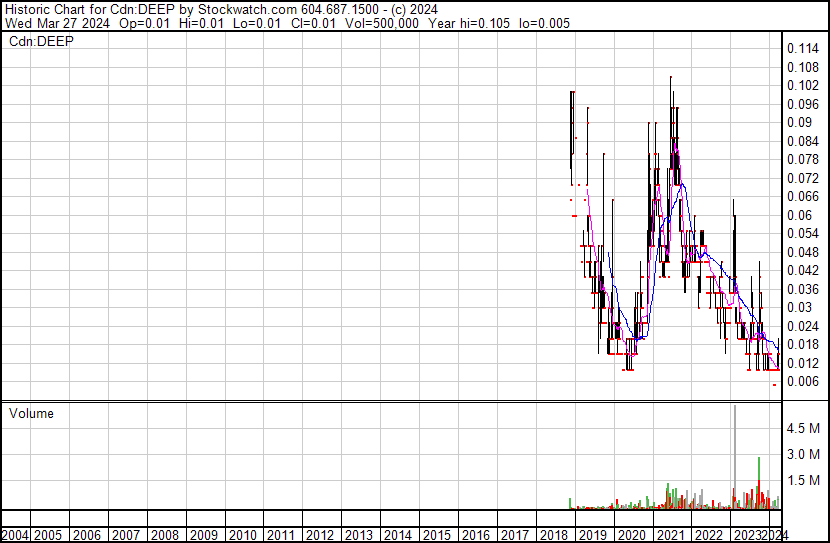830x543 pixels.
Task: Select the 2012 year label on the time axis
Action: click(x=320, y=535)
